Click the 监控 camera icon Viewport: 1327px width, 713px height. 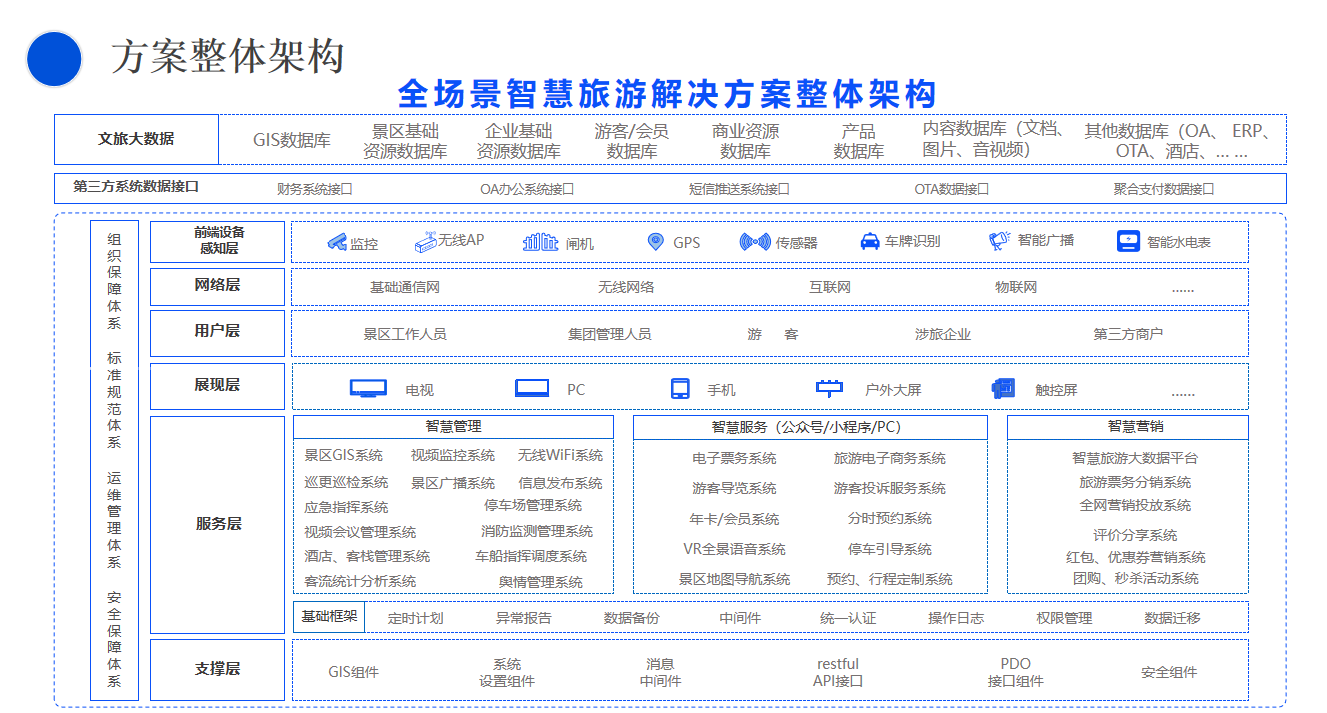click(336, 242)
